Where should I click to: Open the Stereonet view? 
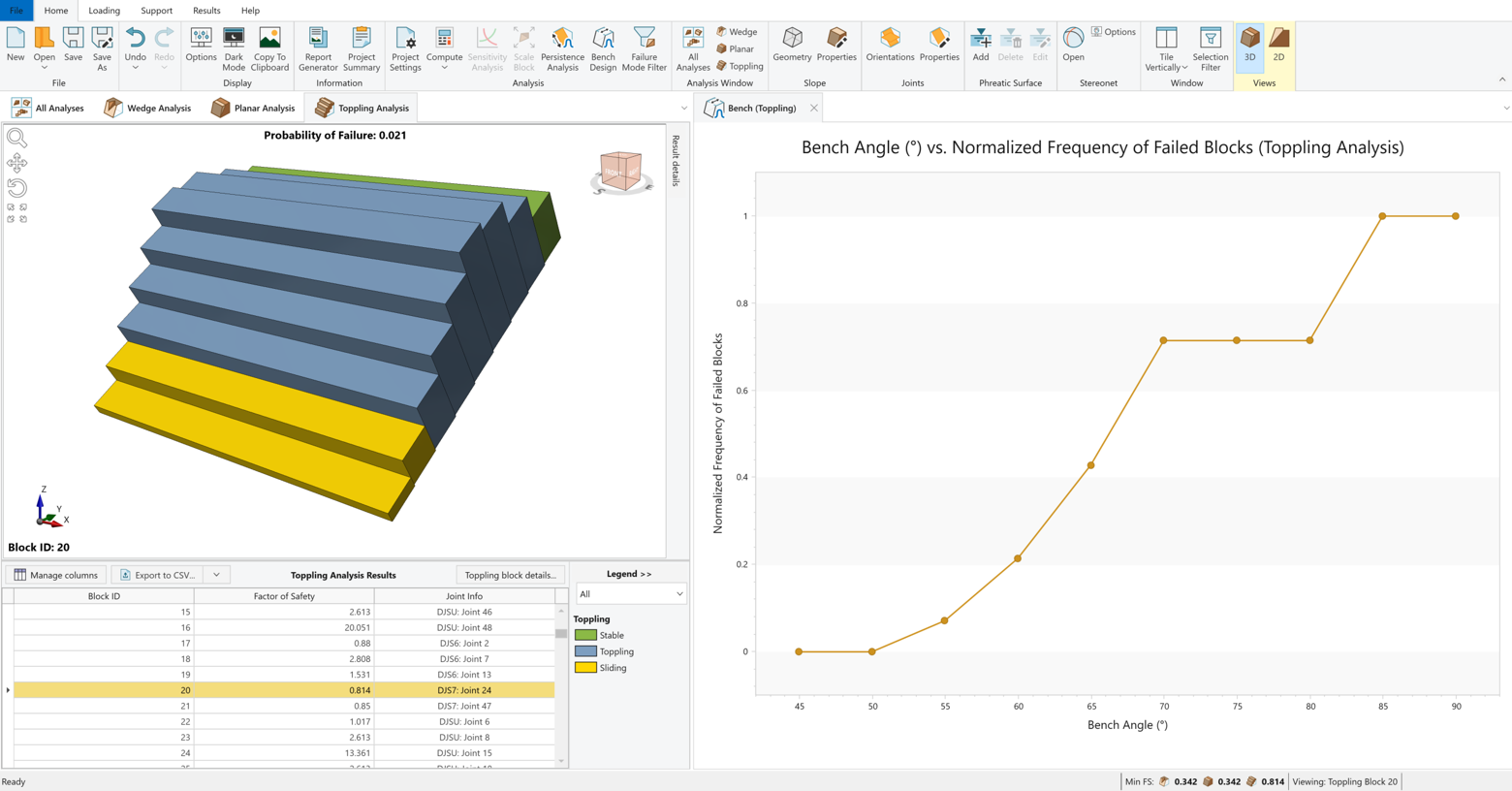tap(1073, 46)
